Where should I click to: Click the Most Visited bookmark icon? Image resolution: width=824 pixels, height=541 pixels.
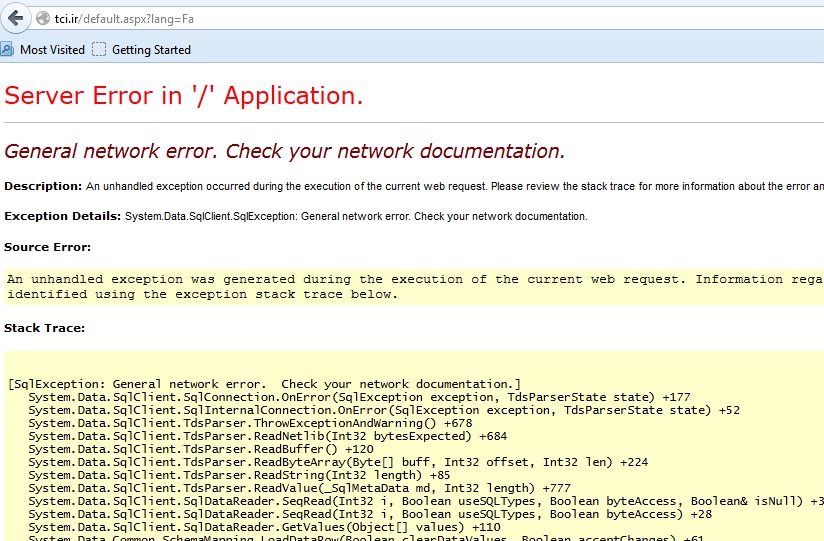7,49
